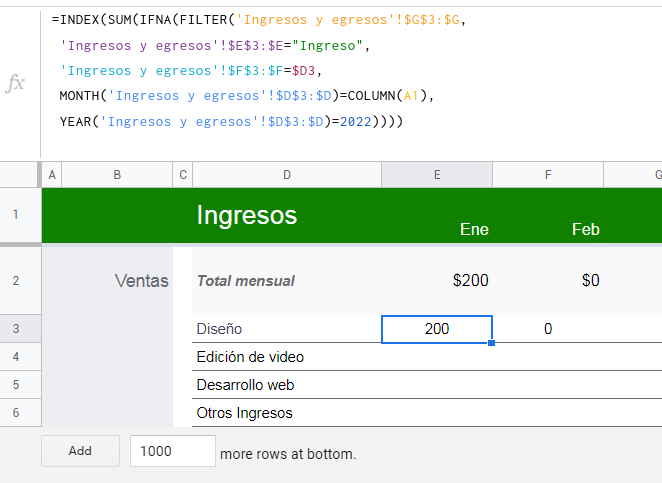Select column C header
The width and height of the screenshot is (662, 483).
[183, 175]
